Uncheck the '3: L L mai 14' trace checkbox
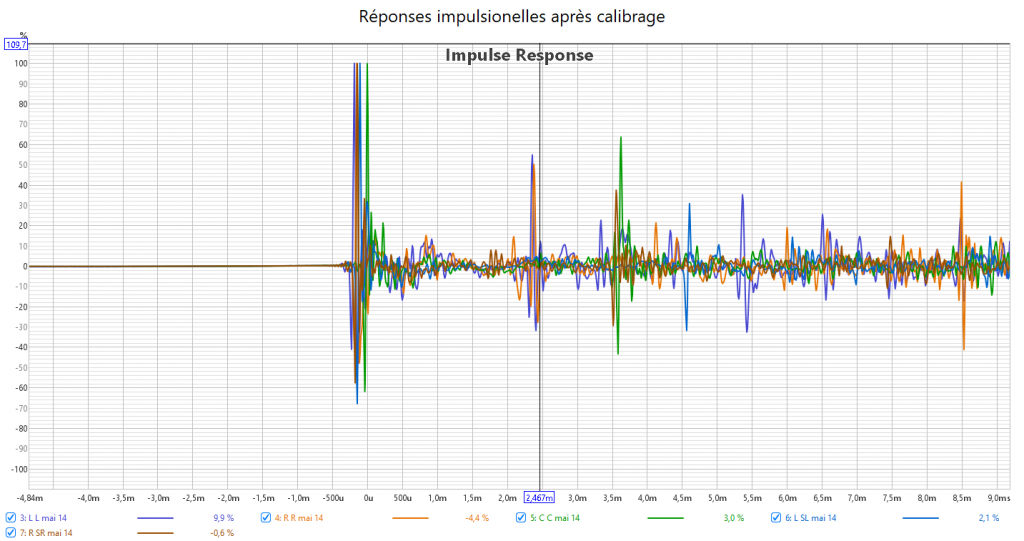This screenshot has height=541, width=1024. pos(11,518)
